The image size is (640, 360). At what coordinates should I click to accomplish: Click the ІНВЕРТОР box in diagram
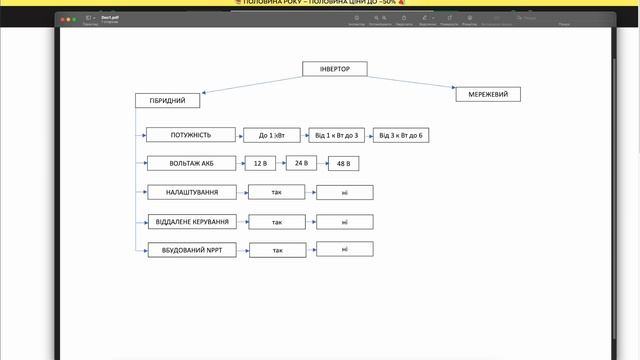point(335,69)
